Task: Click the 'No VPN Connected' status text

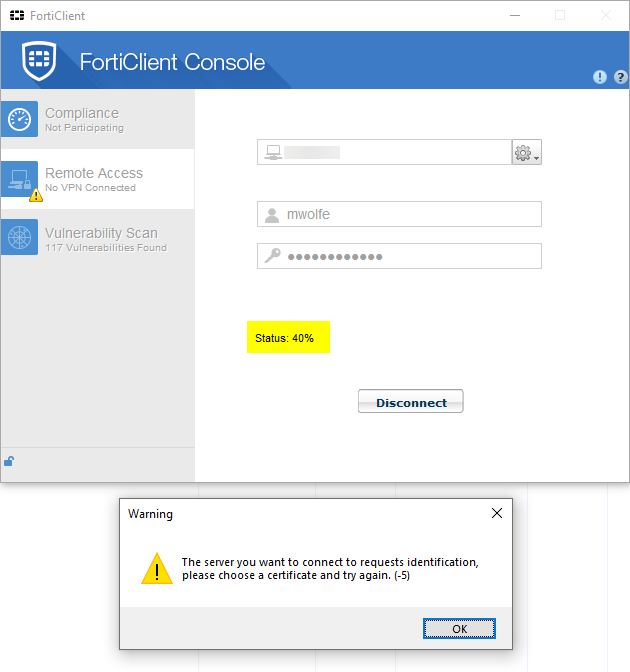Action: click(x=90, y=188)
